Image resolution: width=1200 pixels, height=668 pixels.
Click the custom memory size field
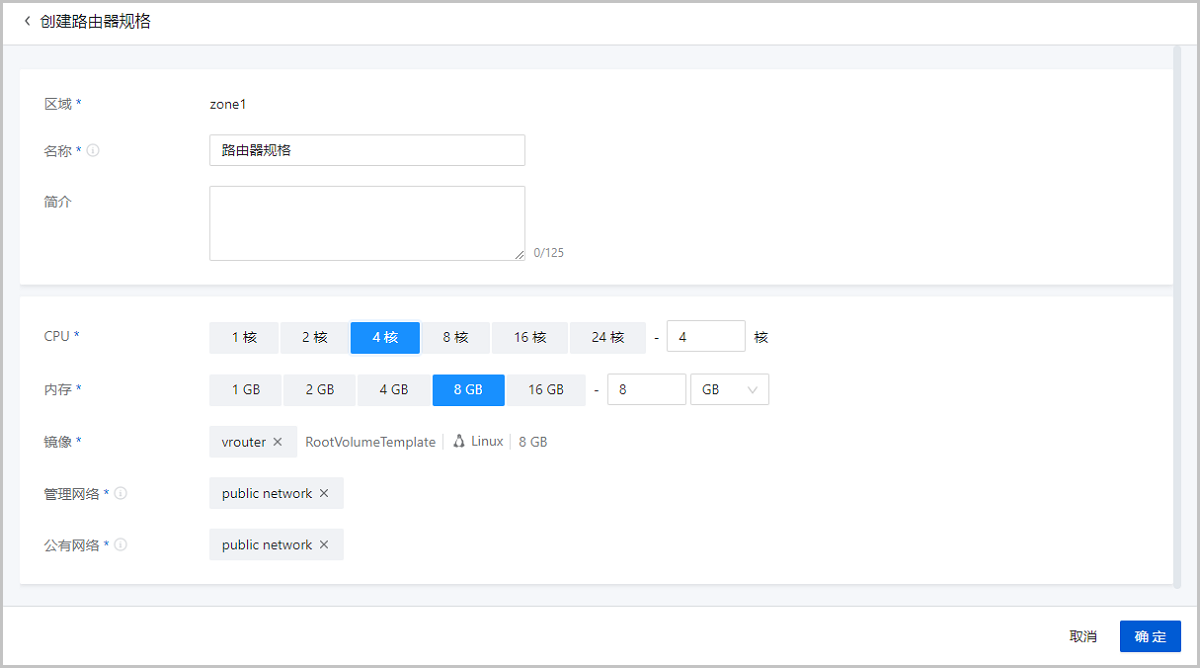pyautogui.click(x=646, y=389)
